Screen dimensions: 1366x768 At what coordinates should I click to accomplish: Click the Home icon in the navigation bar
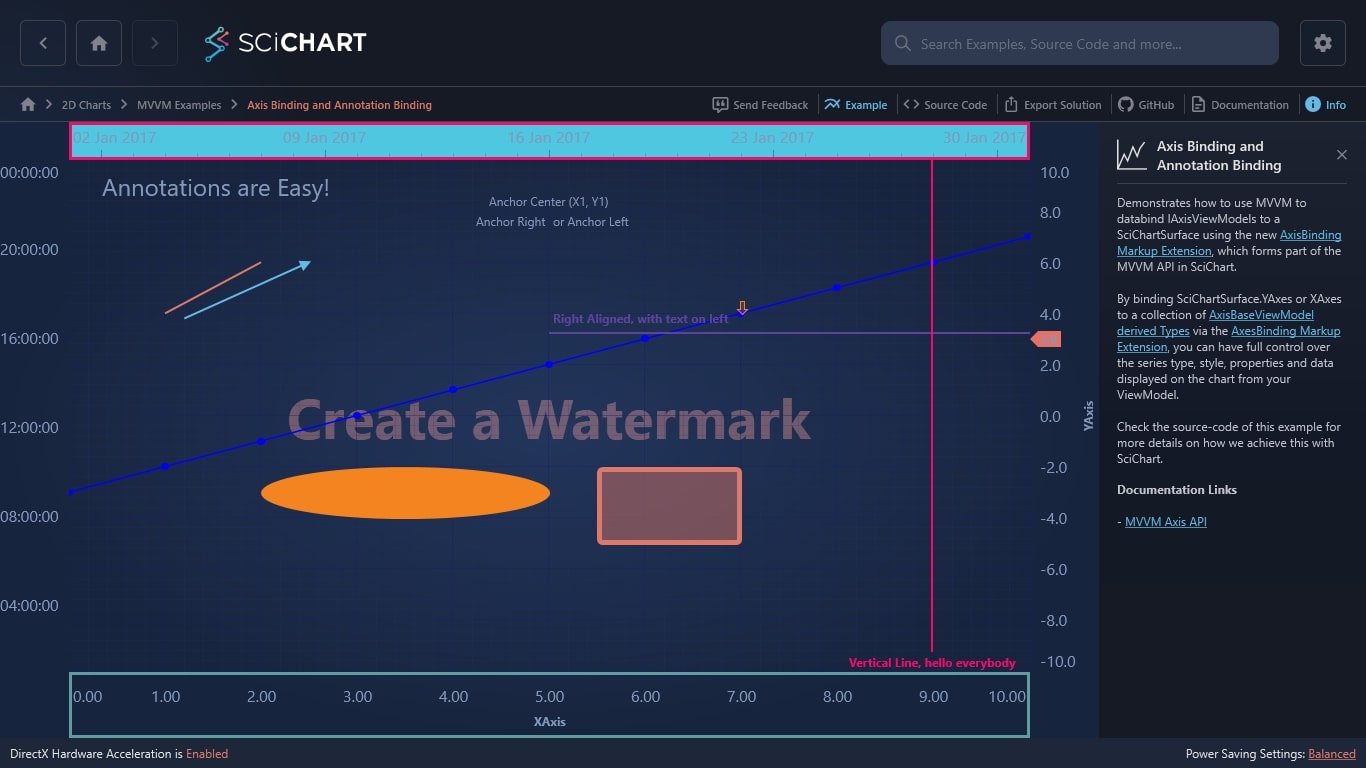(98, 43)
